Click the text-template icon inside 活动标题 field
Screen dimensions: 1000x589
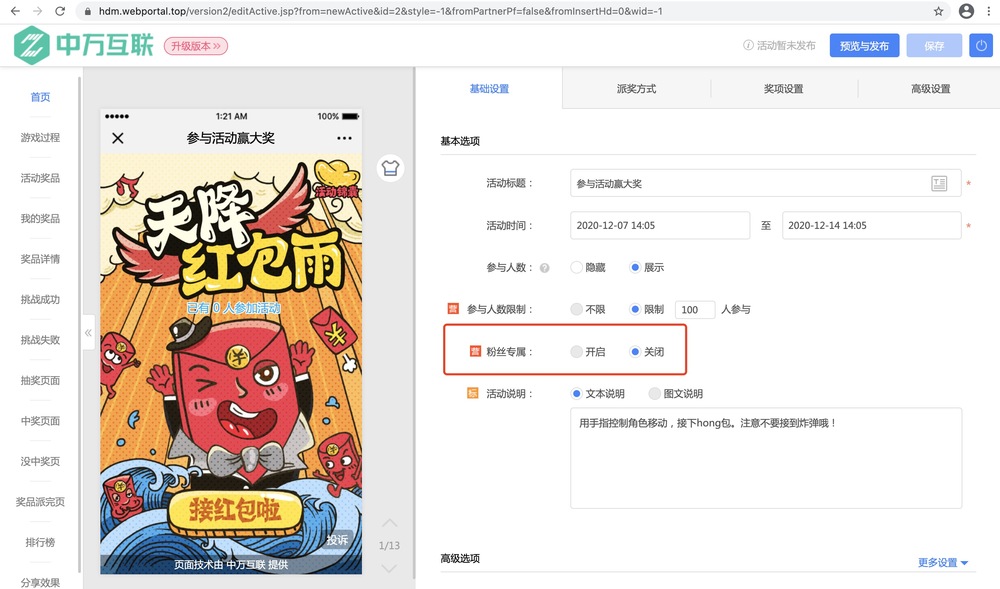[x=938, y=182]
